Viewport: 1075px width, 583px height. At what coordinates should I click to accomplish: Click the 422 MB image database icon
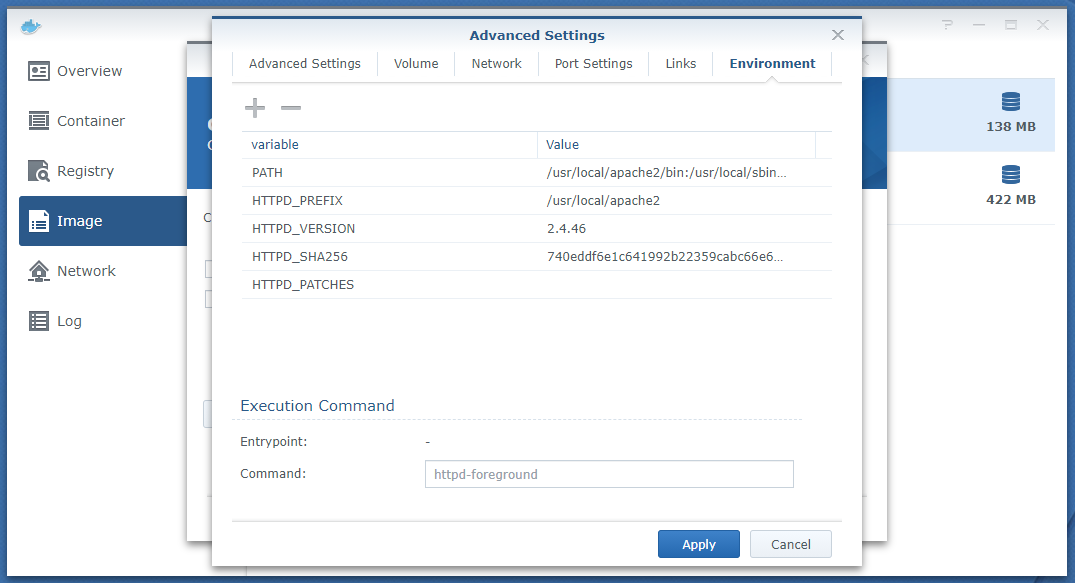pos(1010,175)
